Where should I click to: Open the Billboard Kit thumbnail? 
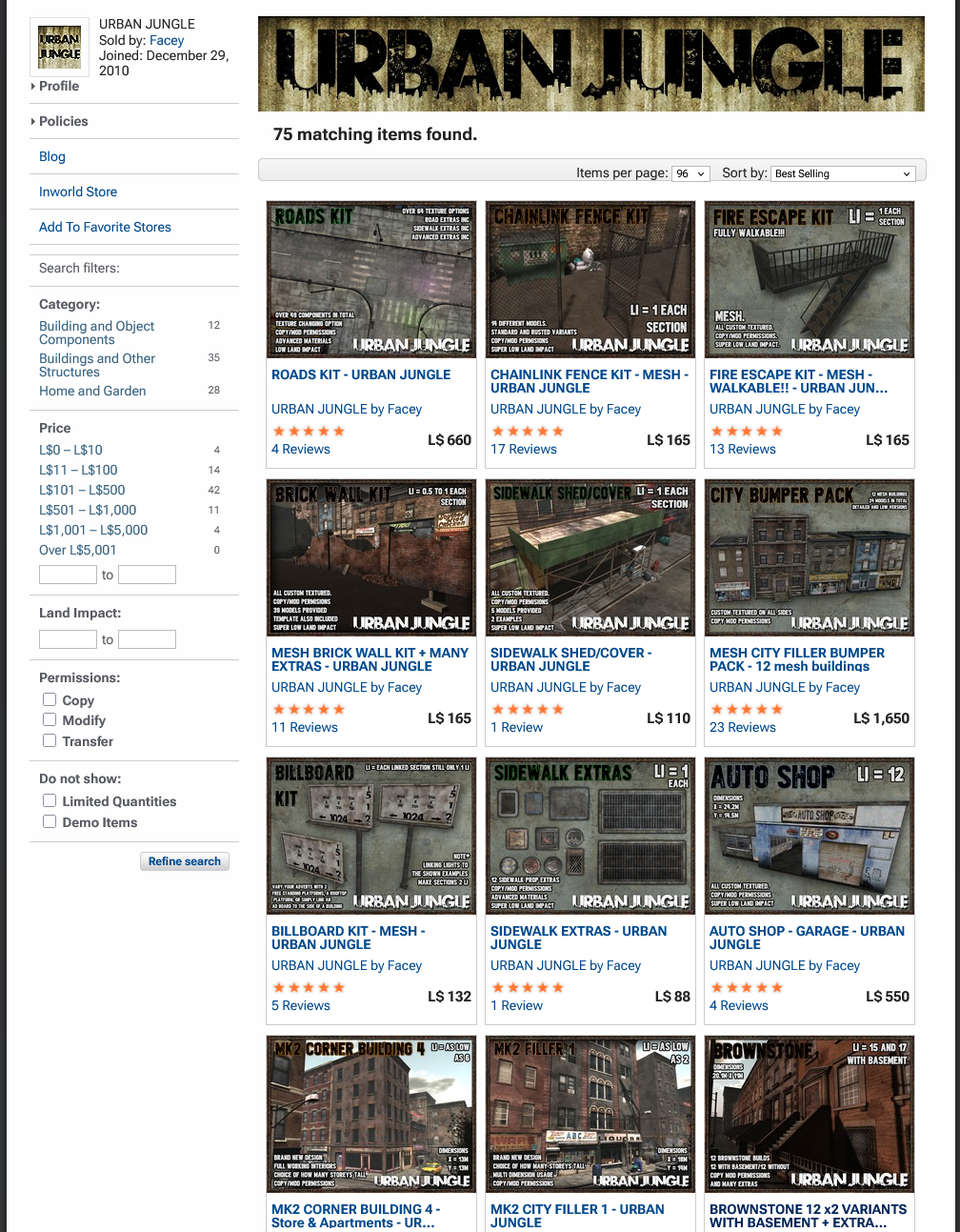pos(371,836)
